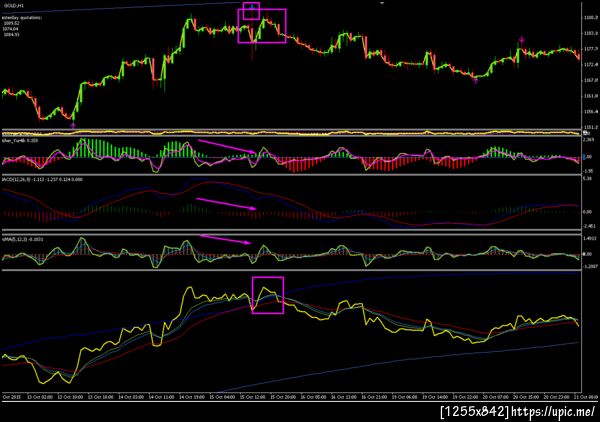Select the magenta cross marker at the 13 Oct low
The height and width of the screenshot is (422, 600).
pyautogui.click(x=73, y=125)
